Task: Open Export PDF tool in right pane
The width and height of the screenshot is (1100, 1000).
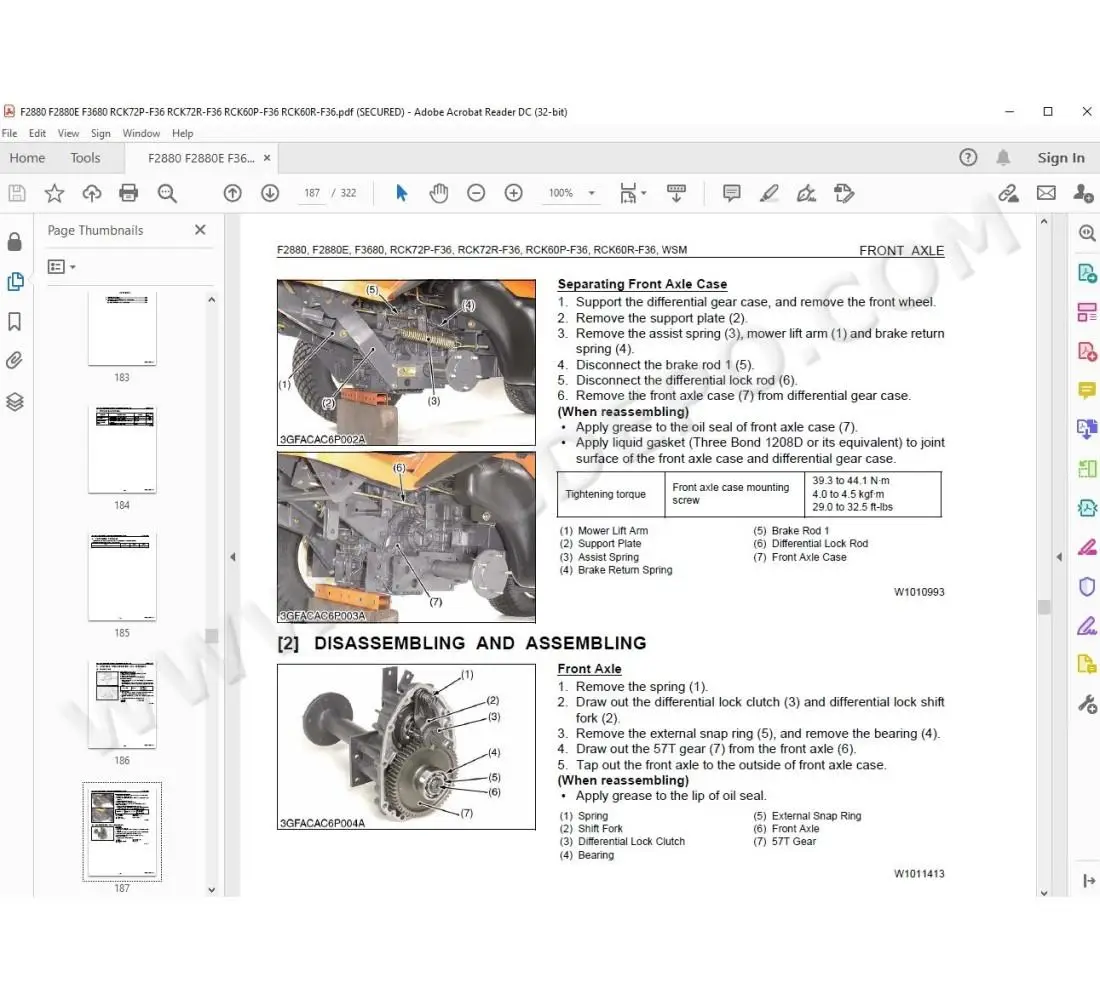Action: 1087,273
